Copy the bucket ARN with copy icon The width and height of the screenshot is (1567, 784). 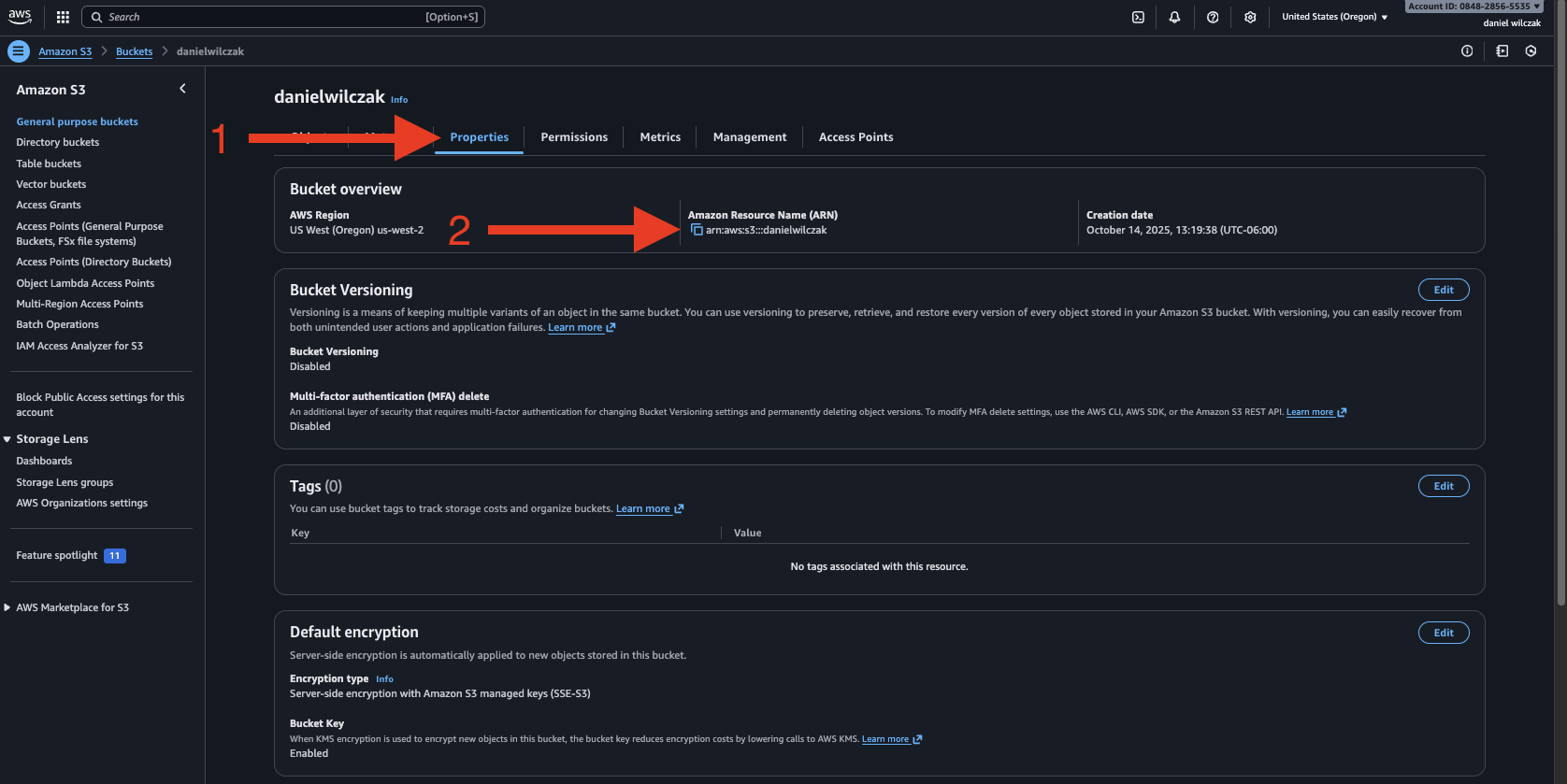tap(697, 230)
